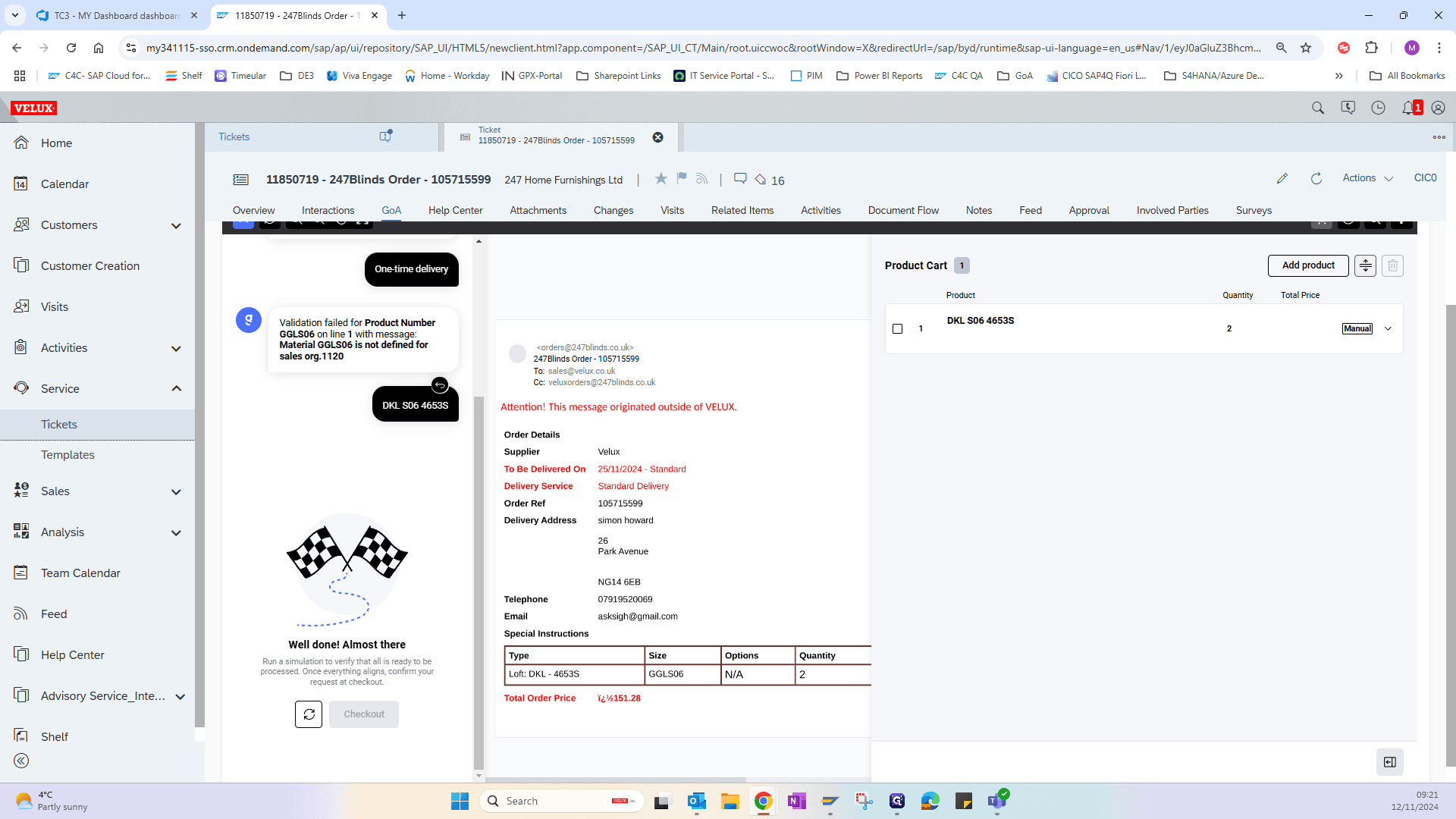Open the Document Flow tab
The height and width of the screenshot is (819, 1456).
point(903,211)
